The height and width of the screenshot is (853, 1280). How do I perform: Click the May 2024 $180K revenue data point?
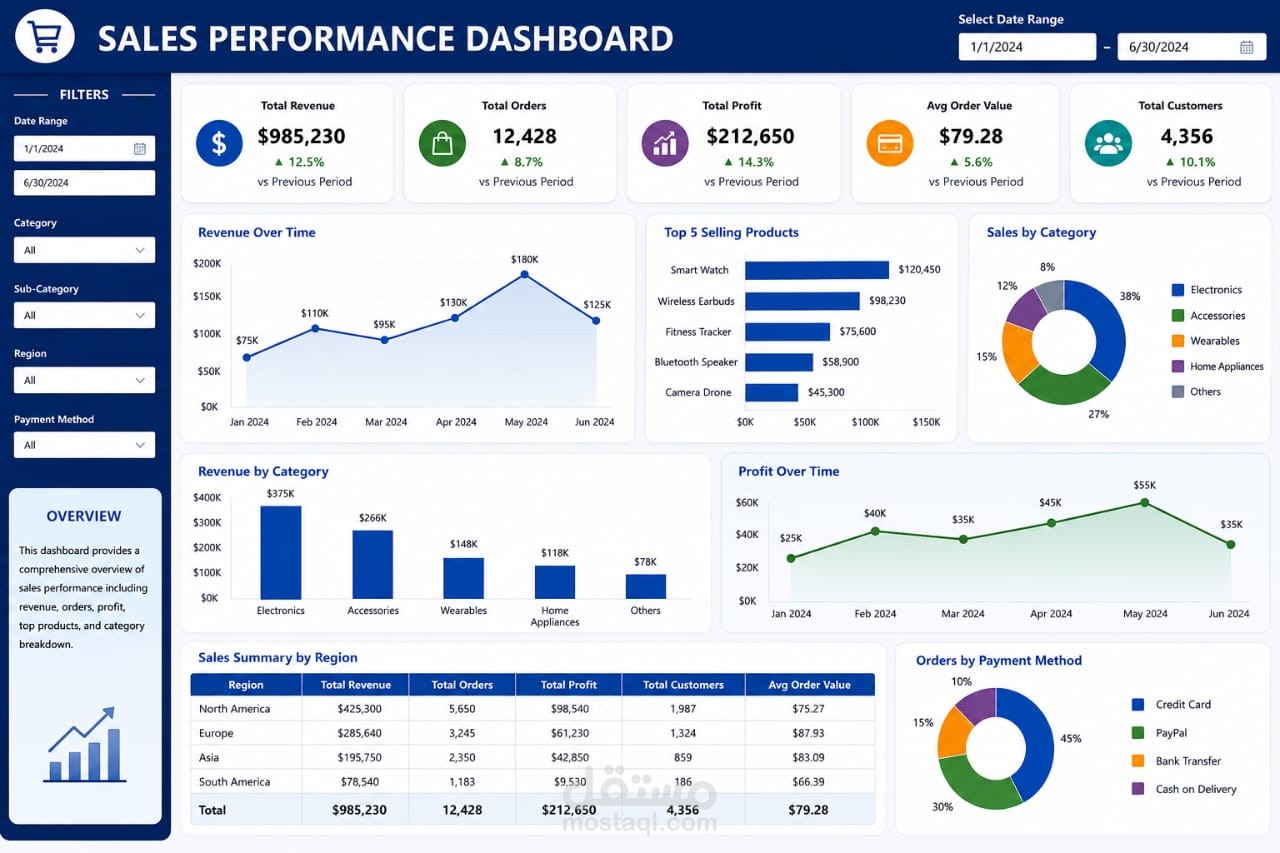525,274
